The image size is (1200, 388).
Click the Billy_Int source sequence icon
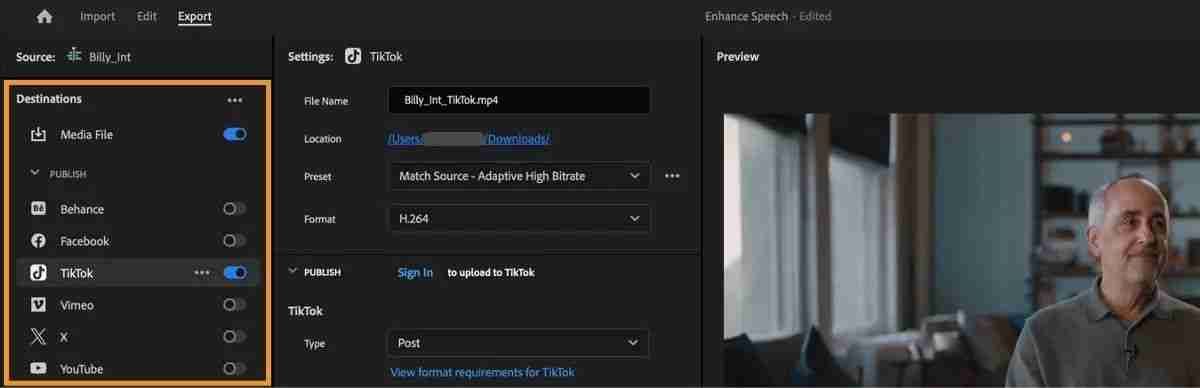click(74, 56)
